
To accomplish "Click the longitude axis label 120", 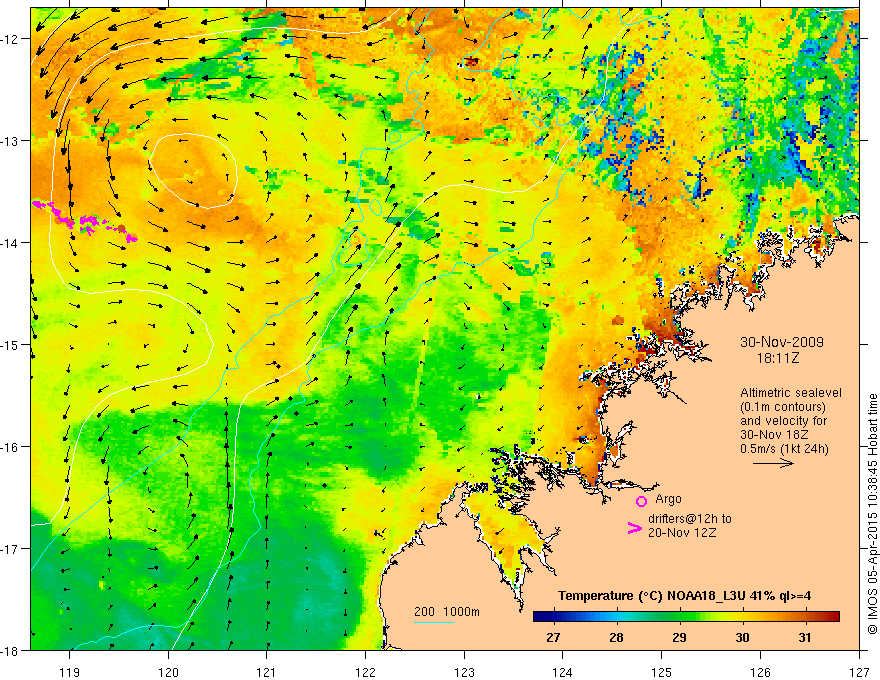I will [168, 672].
